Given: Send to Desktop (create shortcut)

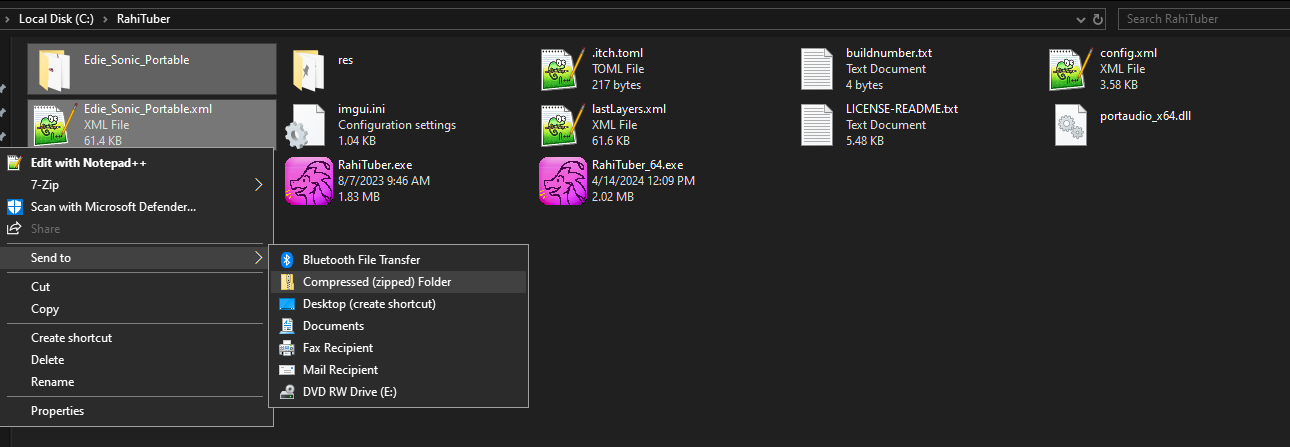Looking at the screenshot, I should 398,304.
